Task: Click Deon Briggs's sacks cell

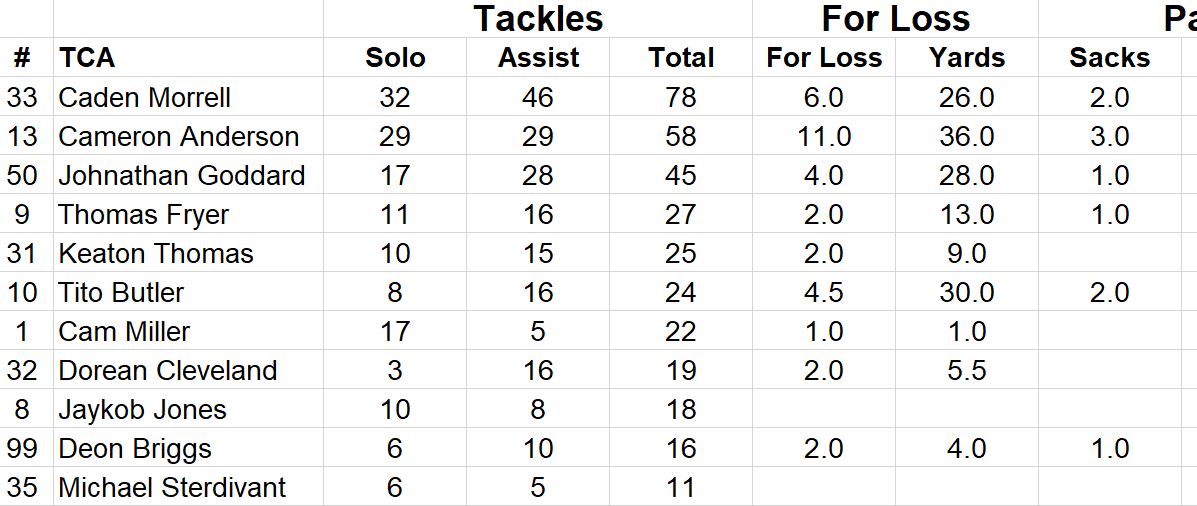Action: coord(1109,448)
